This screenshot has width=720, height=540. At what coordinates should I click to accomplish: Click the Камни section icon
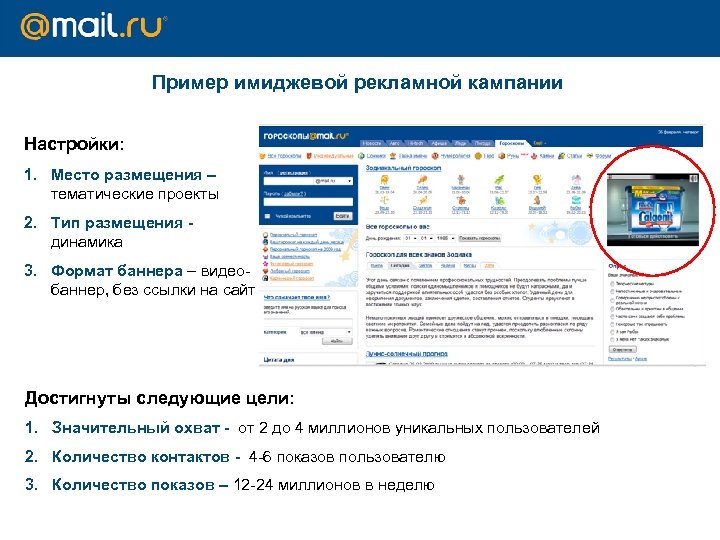pos(534,156)
